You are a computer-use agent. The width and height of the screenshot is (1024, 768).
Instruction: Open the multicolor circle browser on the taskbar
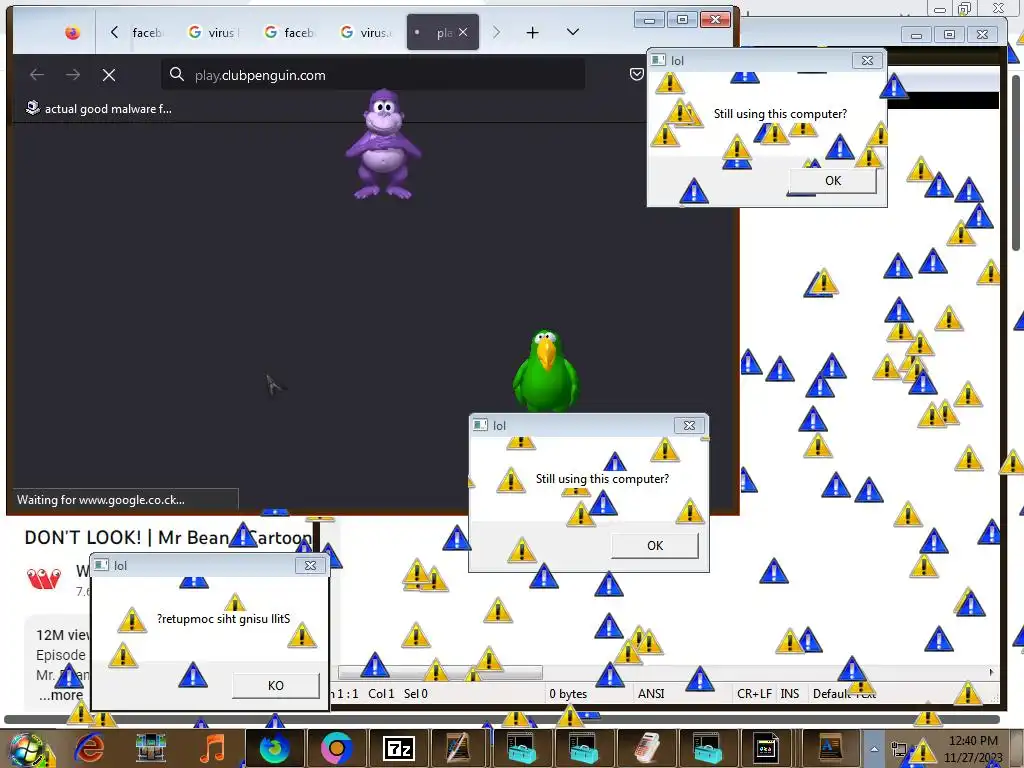337,748
